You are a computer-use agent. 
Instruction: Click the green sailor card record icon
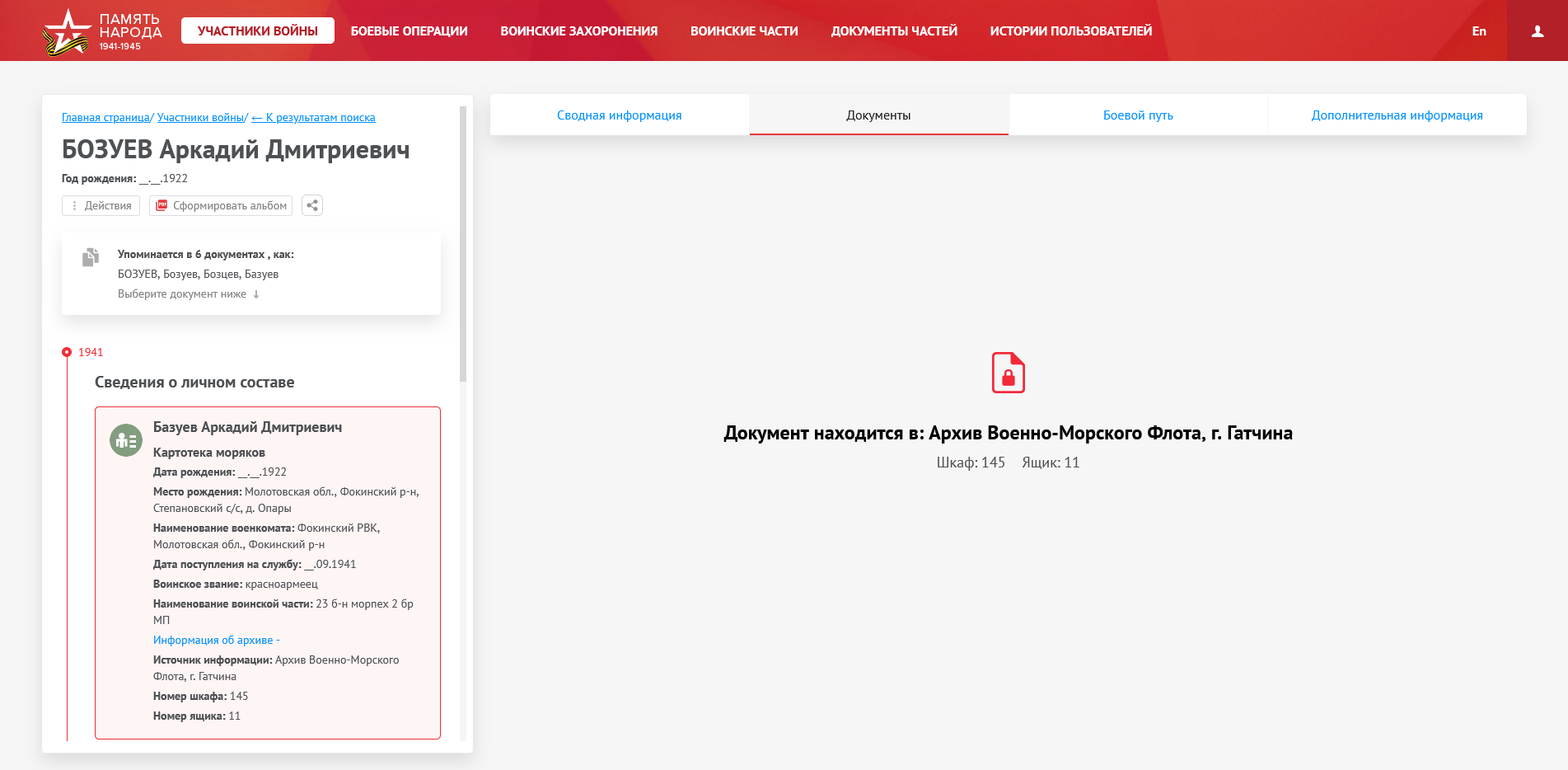point(126,441)
